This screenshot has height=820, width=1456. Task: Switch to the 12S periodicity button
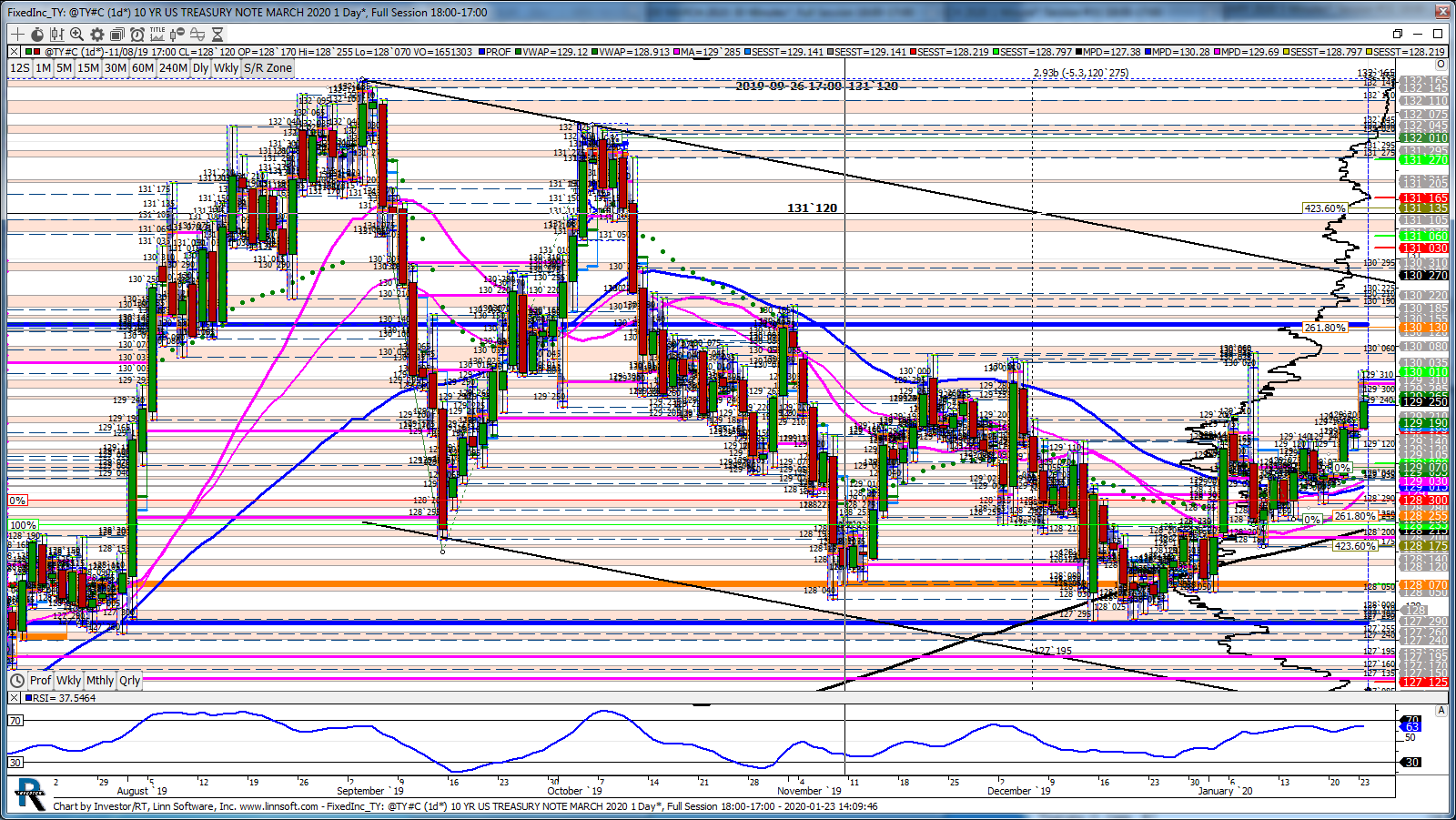pos(20,67)
